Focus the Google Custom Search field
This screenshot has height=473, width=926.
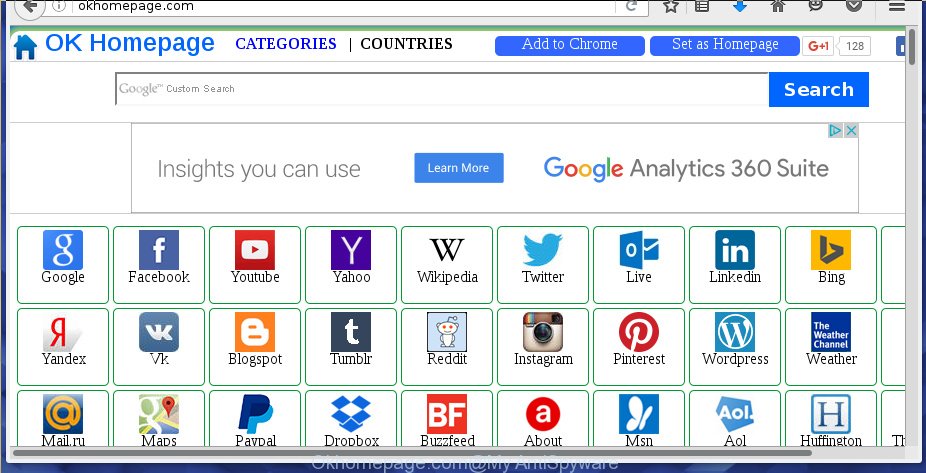442,89
